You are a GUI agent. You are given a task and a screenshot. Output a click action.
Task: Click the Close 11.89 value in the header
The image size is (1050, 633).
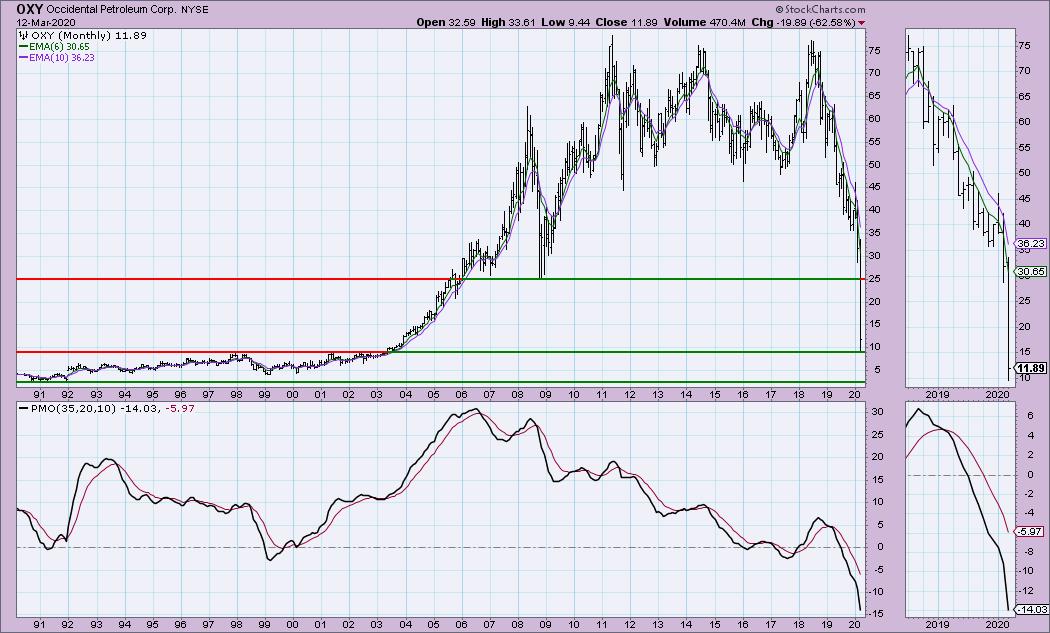tap(626, 22)
